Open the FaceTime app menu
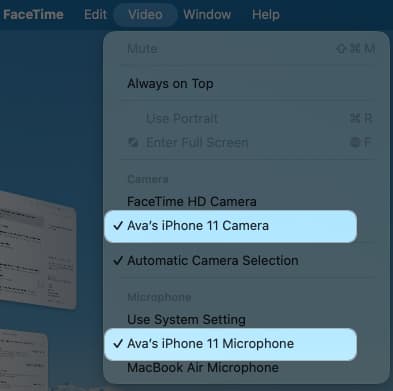 33,15
